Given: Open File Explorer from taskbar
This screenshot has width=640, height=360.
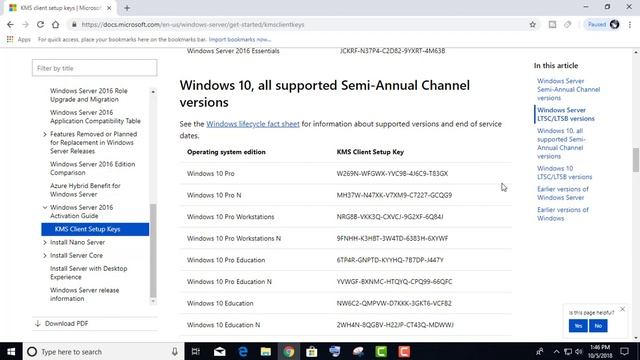Looking at the screenshot, I should (266, 351).
